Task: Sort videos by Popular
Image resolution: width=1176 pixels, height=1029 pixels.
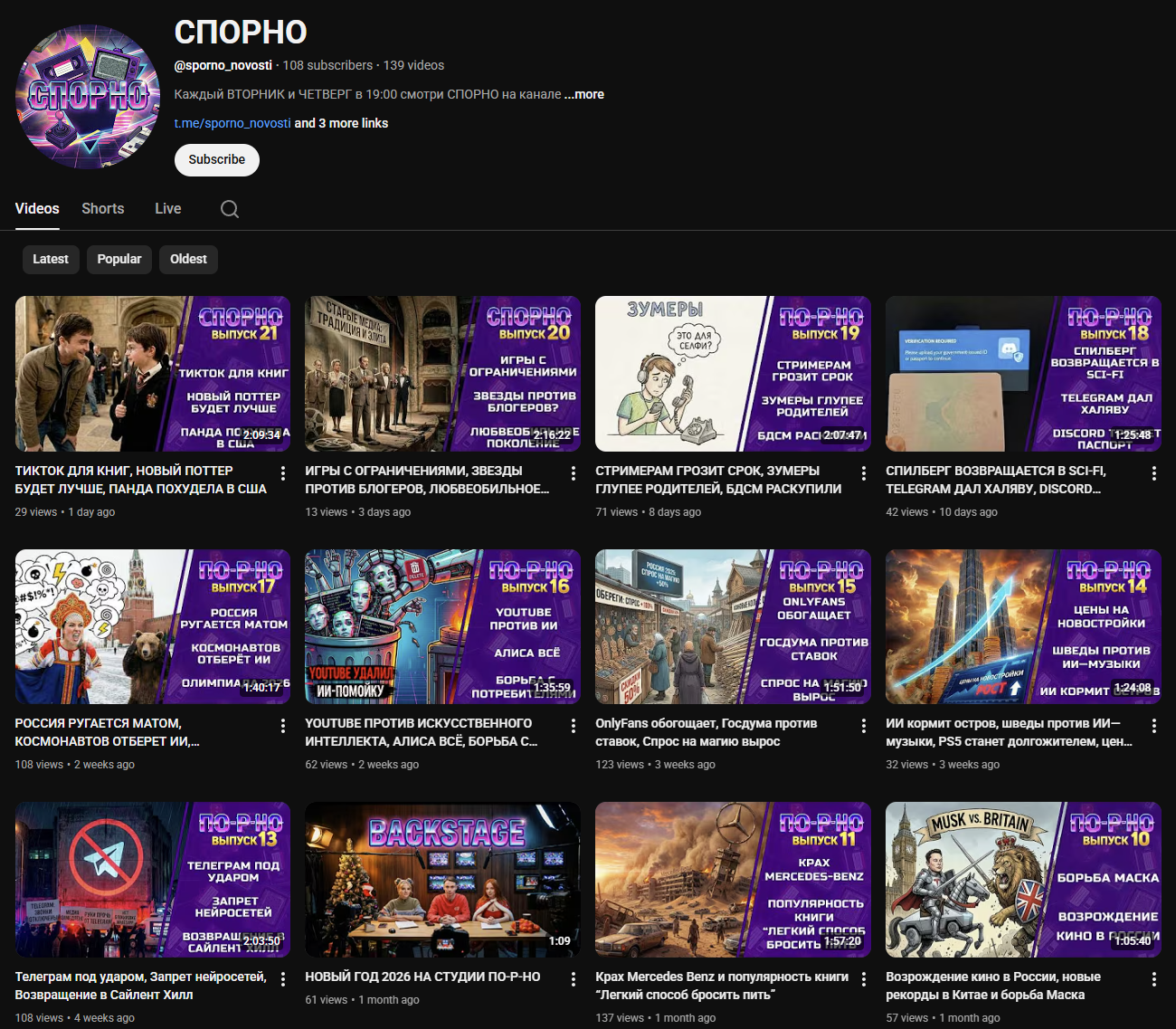Action: coord(119,259)
